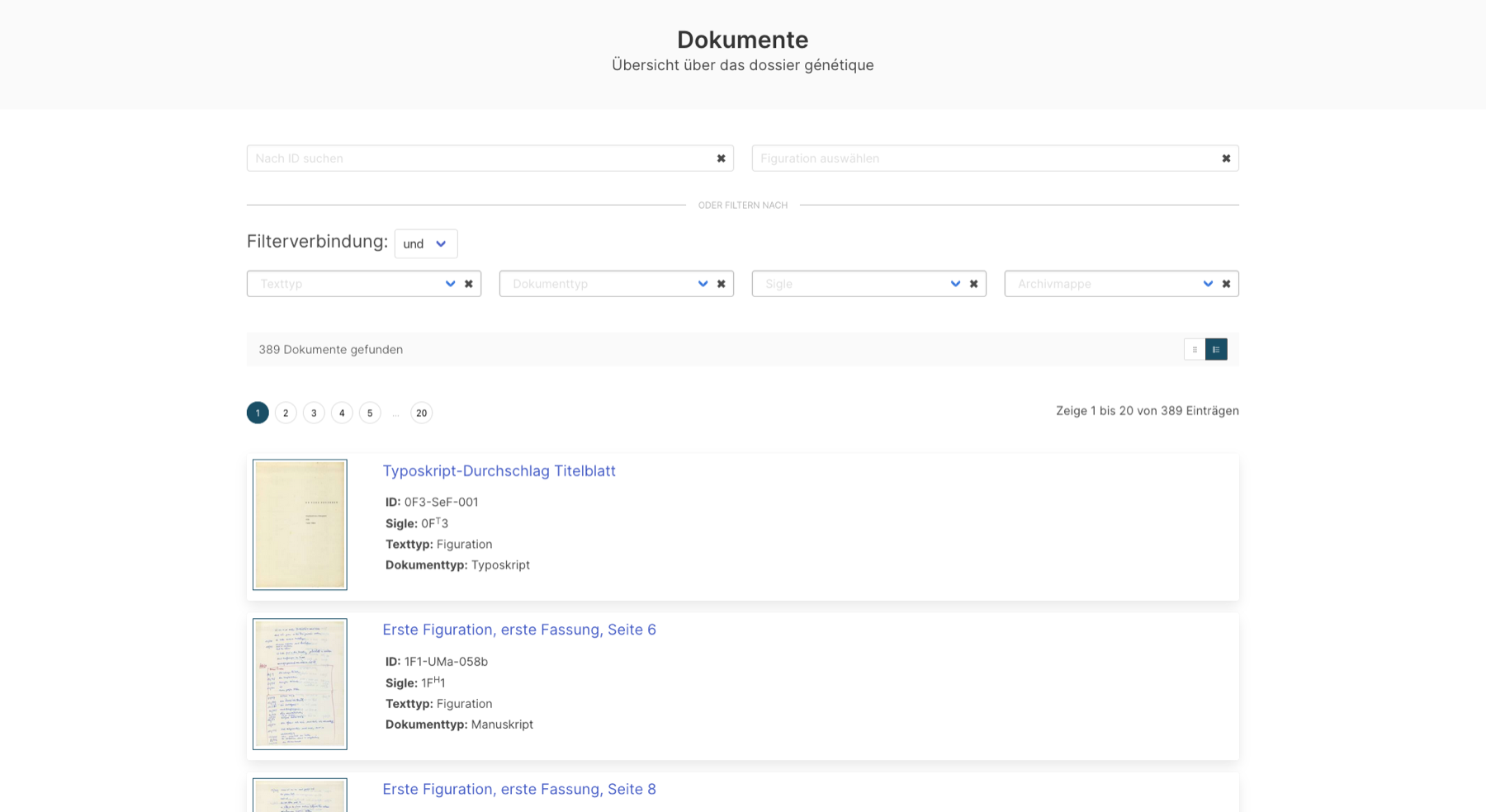Click thumbnail of Typoskript-Durchschlag Titelblatt
The height and width of the screenshot is (812, 1486).
300,525
